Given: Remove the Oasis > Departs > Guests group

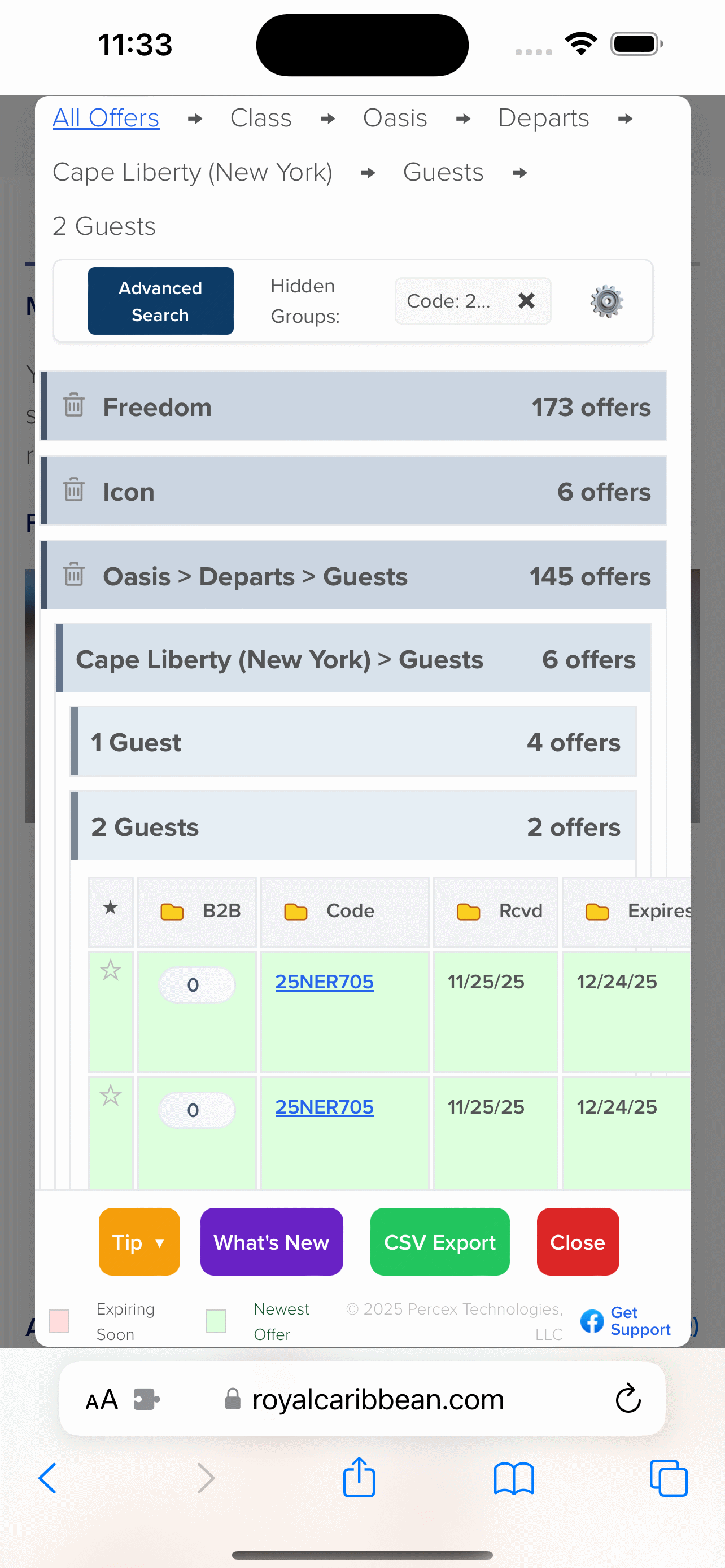Looking at the screenshot, I should 75,575.
